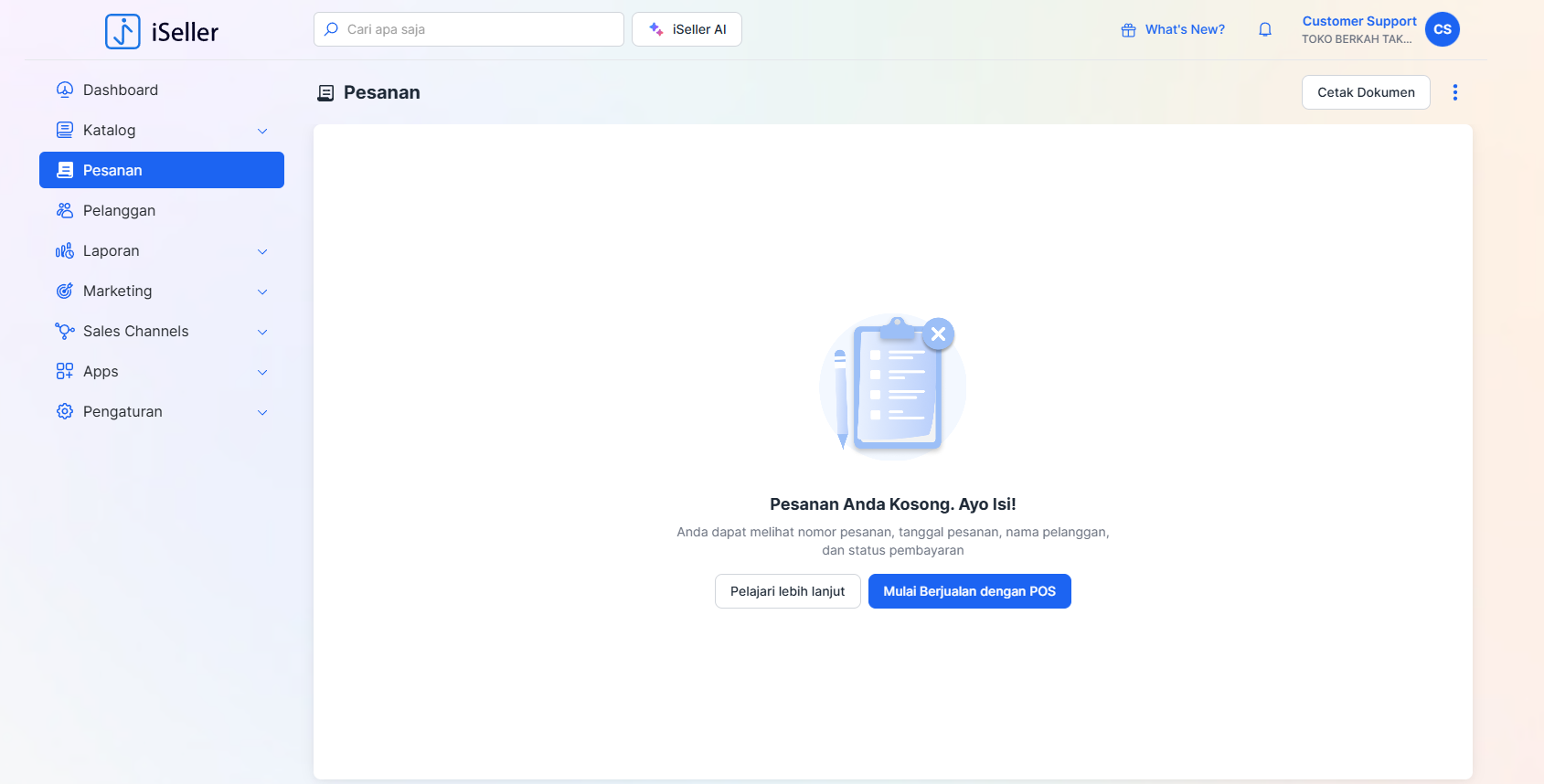Click the iSeller logo
Screen dimensions: 1544x784
tap(162, 31)
